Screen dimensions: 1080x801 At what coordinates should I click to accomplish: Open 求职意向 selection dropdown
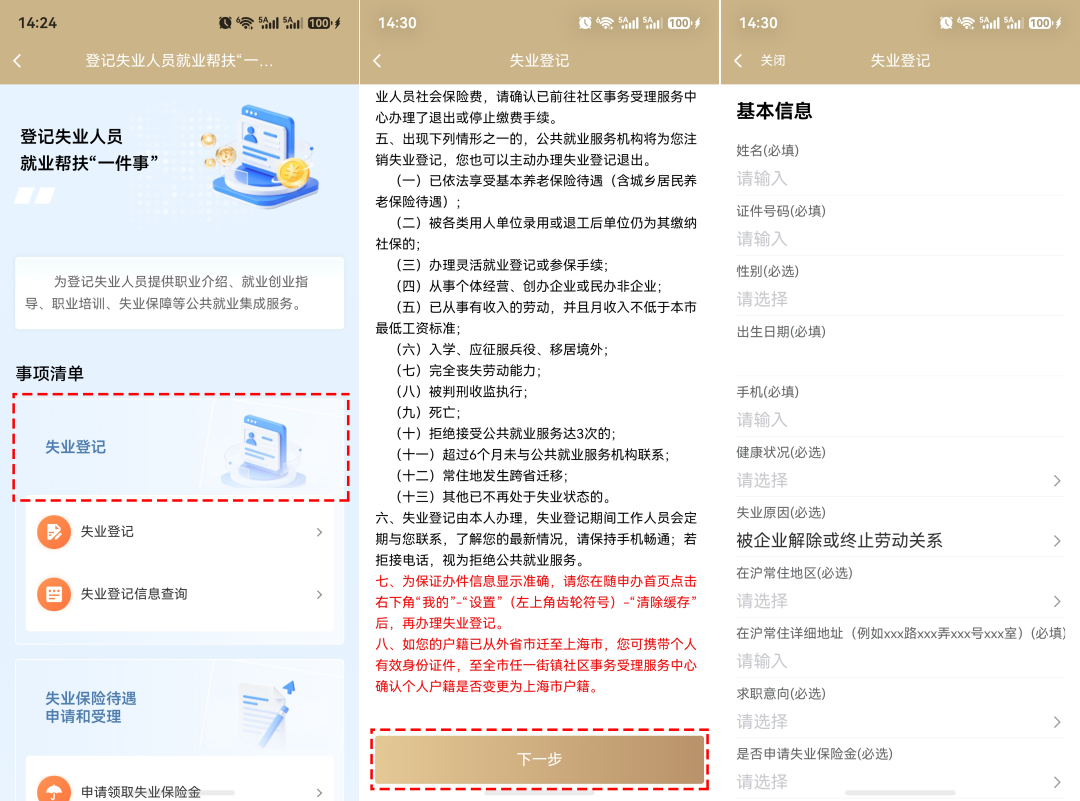900,722
